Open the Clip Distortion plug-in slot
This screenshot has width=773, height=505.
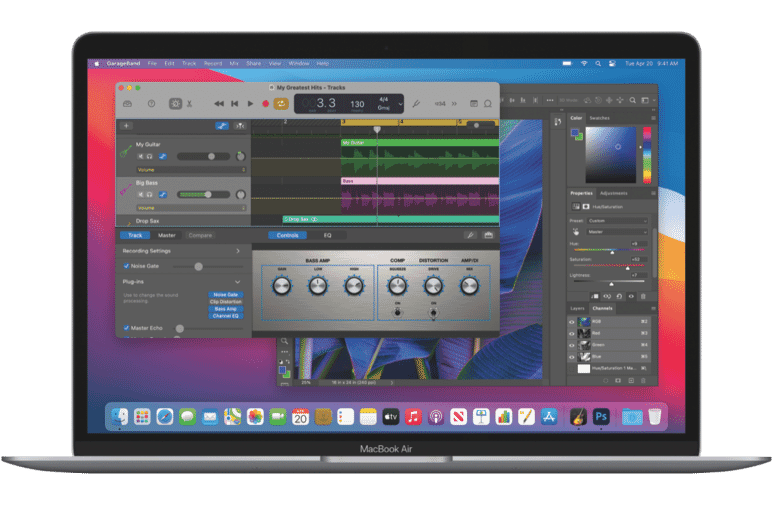coord(226,302)
